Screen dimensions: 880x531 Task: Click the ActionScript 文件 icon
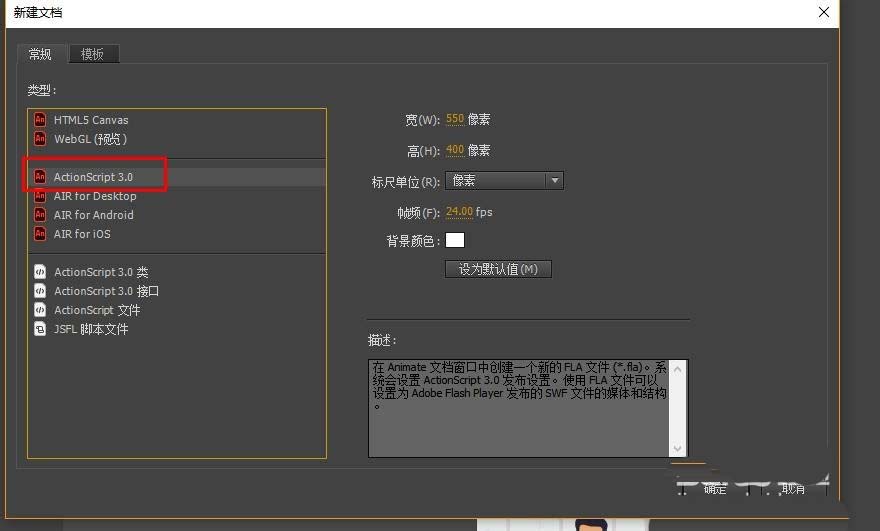pos(40,310)
